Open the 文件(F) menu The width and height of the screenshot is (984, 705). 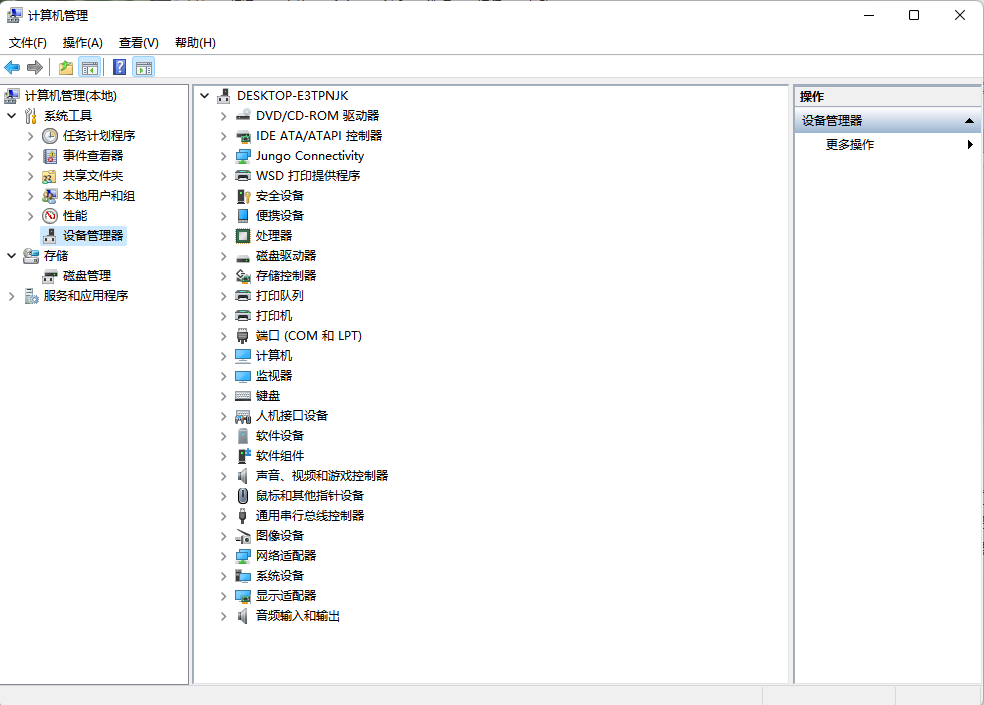[28, 43]
